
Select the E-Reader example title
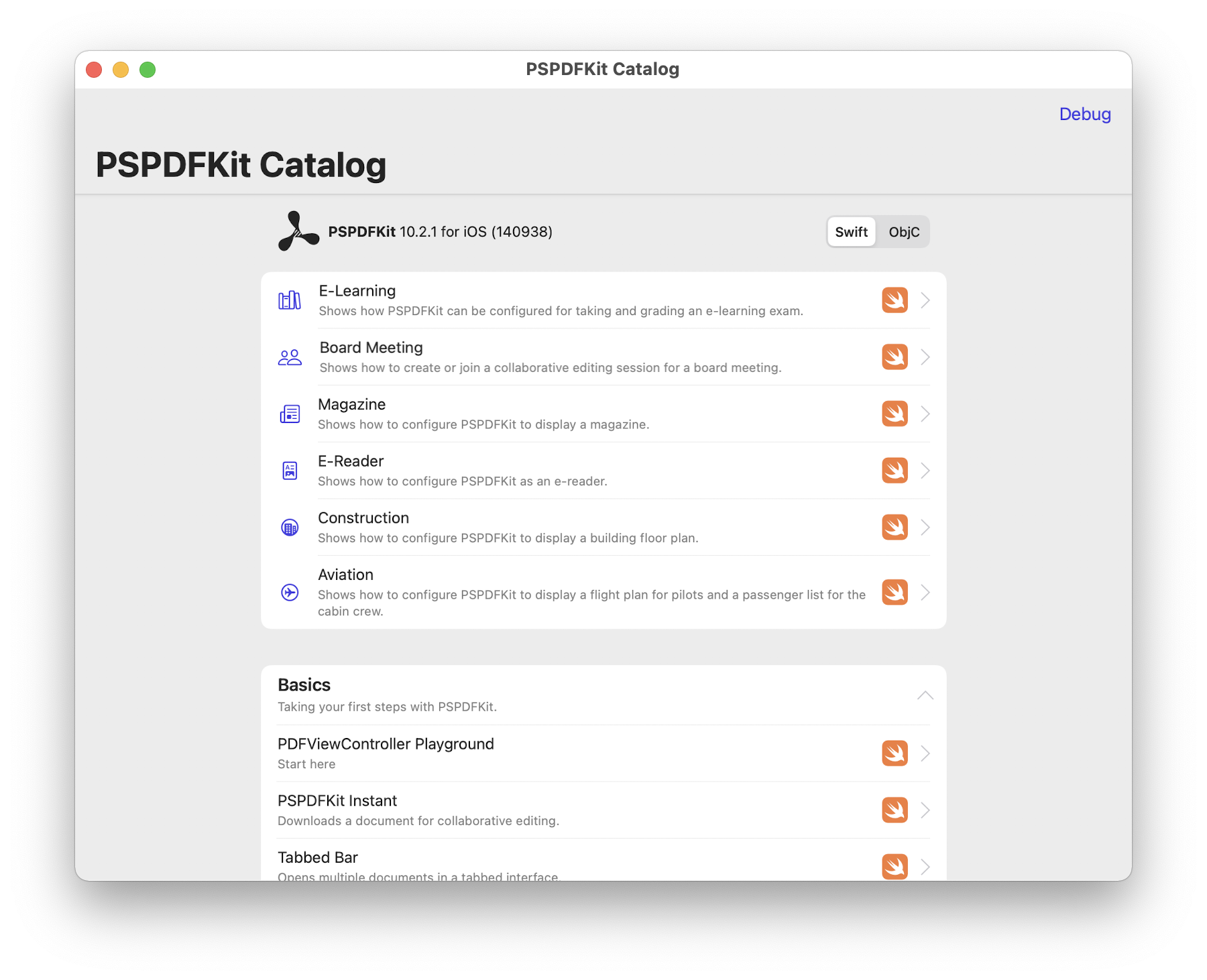[x=351, y=461]
